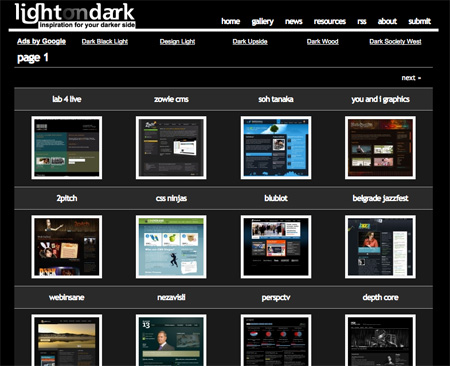Click the blubiot title

point(276,198)
